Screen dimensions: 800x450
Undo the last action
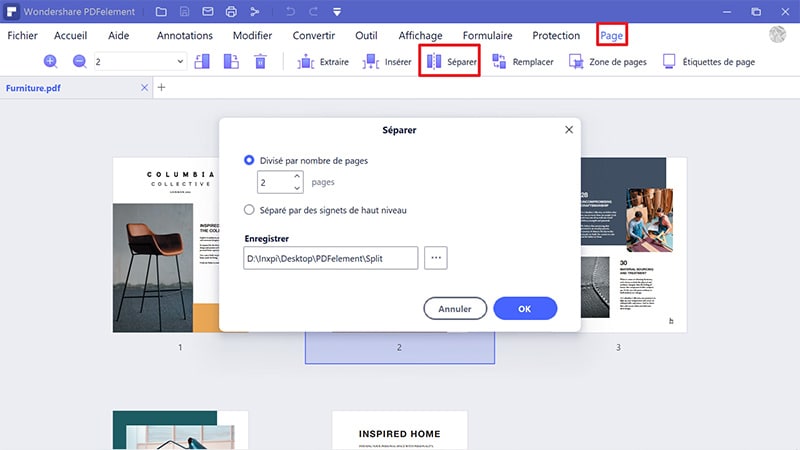coord(290,11)
